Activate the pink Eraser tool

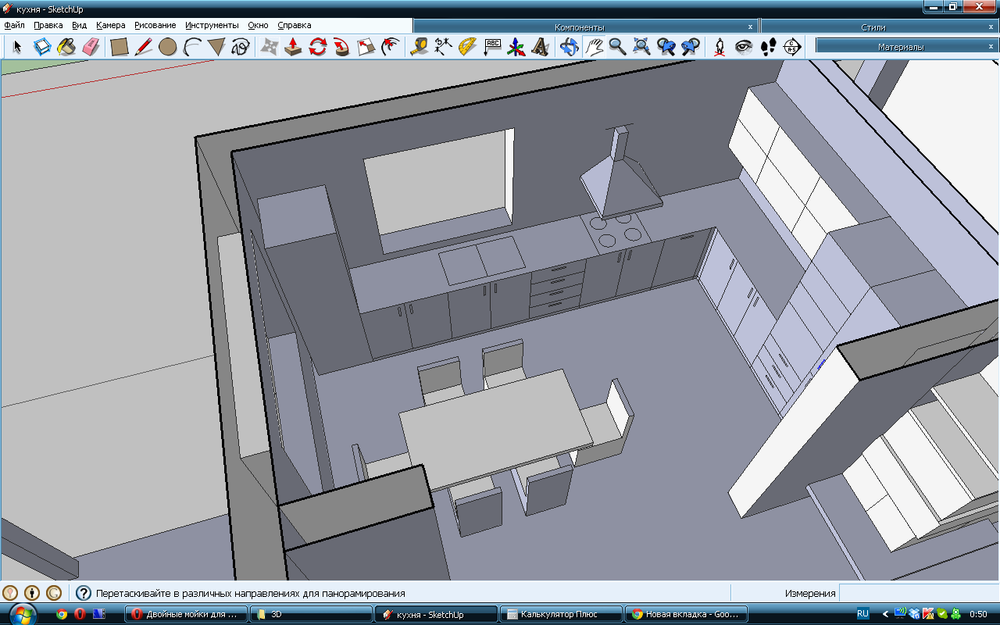point(91,47)
